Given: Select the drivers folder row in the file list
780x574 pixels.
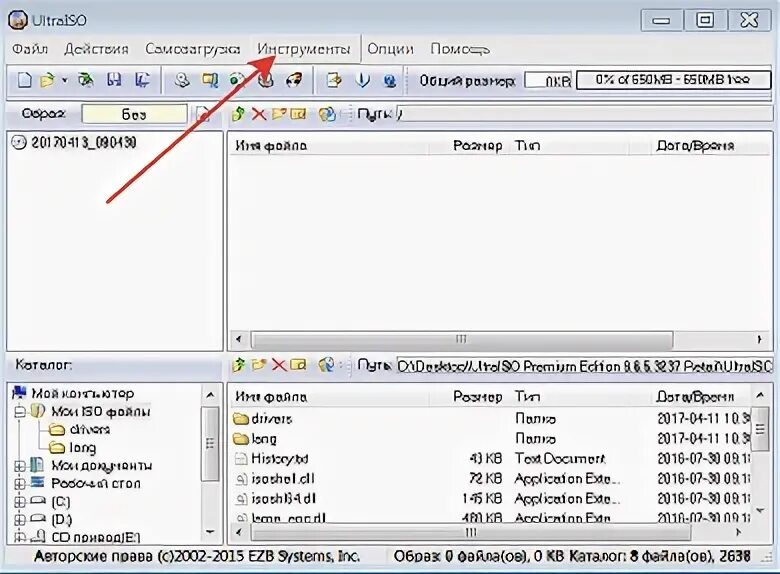Looking at the screenshot, I should click(491, 419).
